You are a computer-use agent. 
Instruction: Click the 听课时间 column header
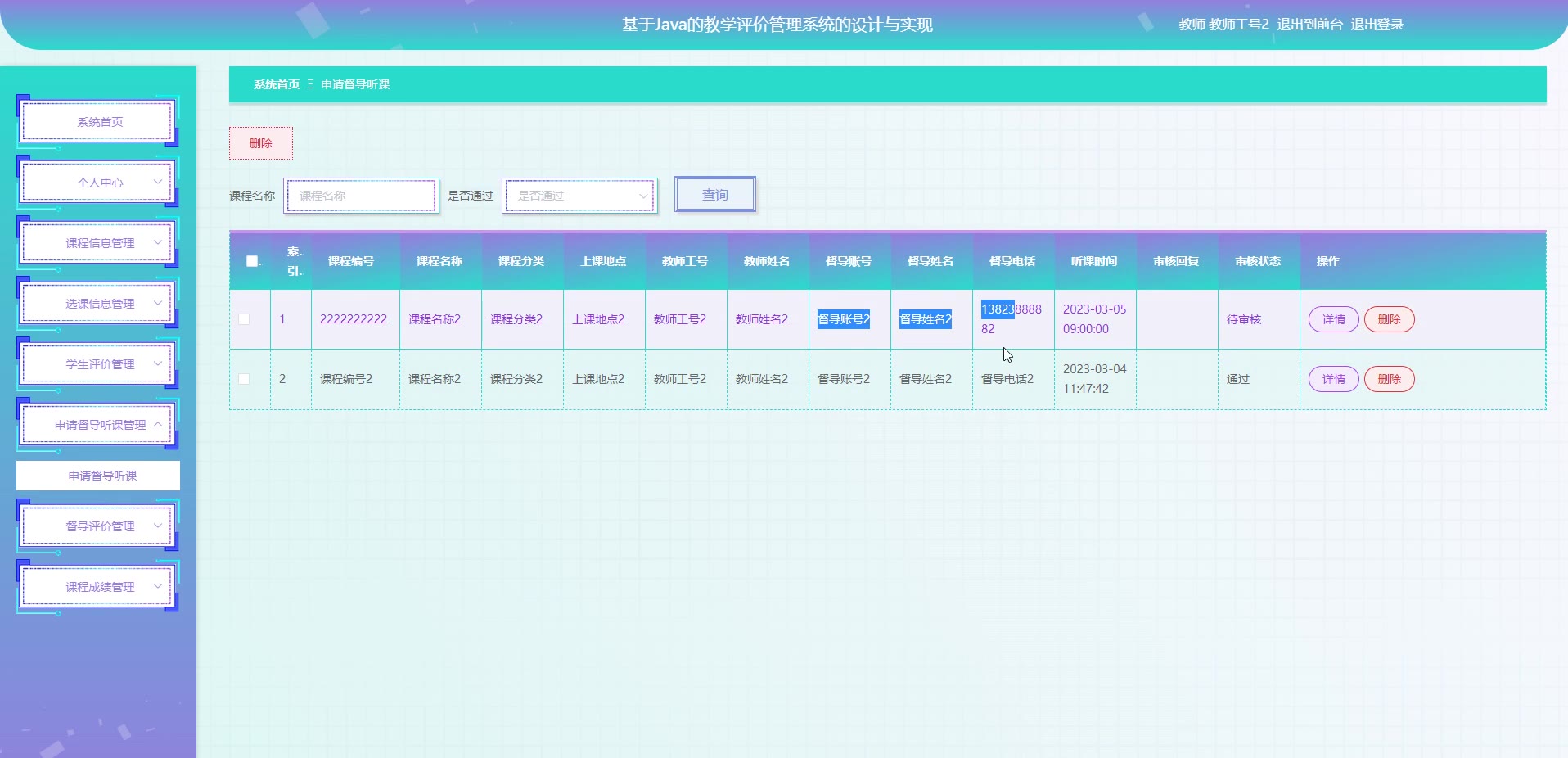1094,261
